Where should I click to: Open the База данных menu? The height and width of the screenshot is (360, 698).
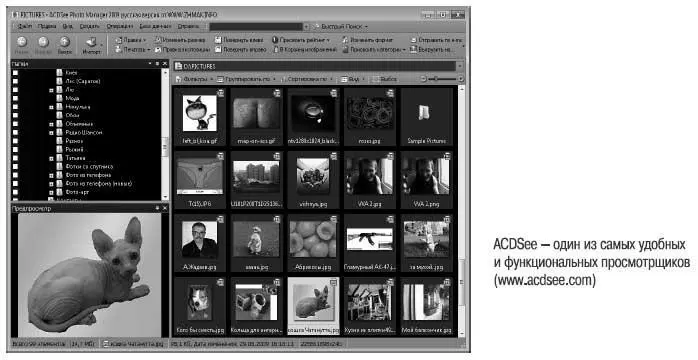pos(155,27)
